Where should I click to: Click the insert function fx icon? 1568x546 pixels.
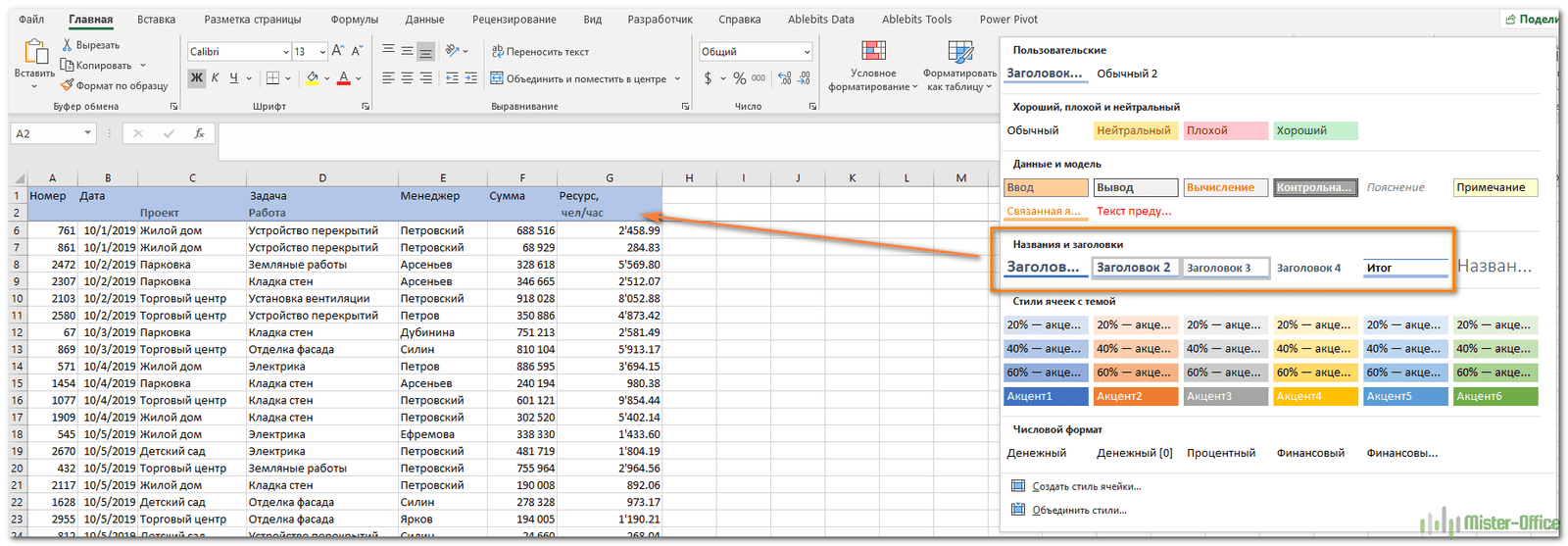pos(199,133)
